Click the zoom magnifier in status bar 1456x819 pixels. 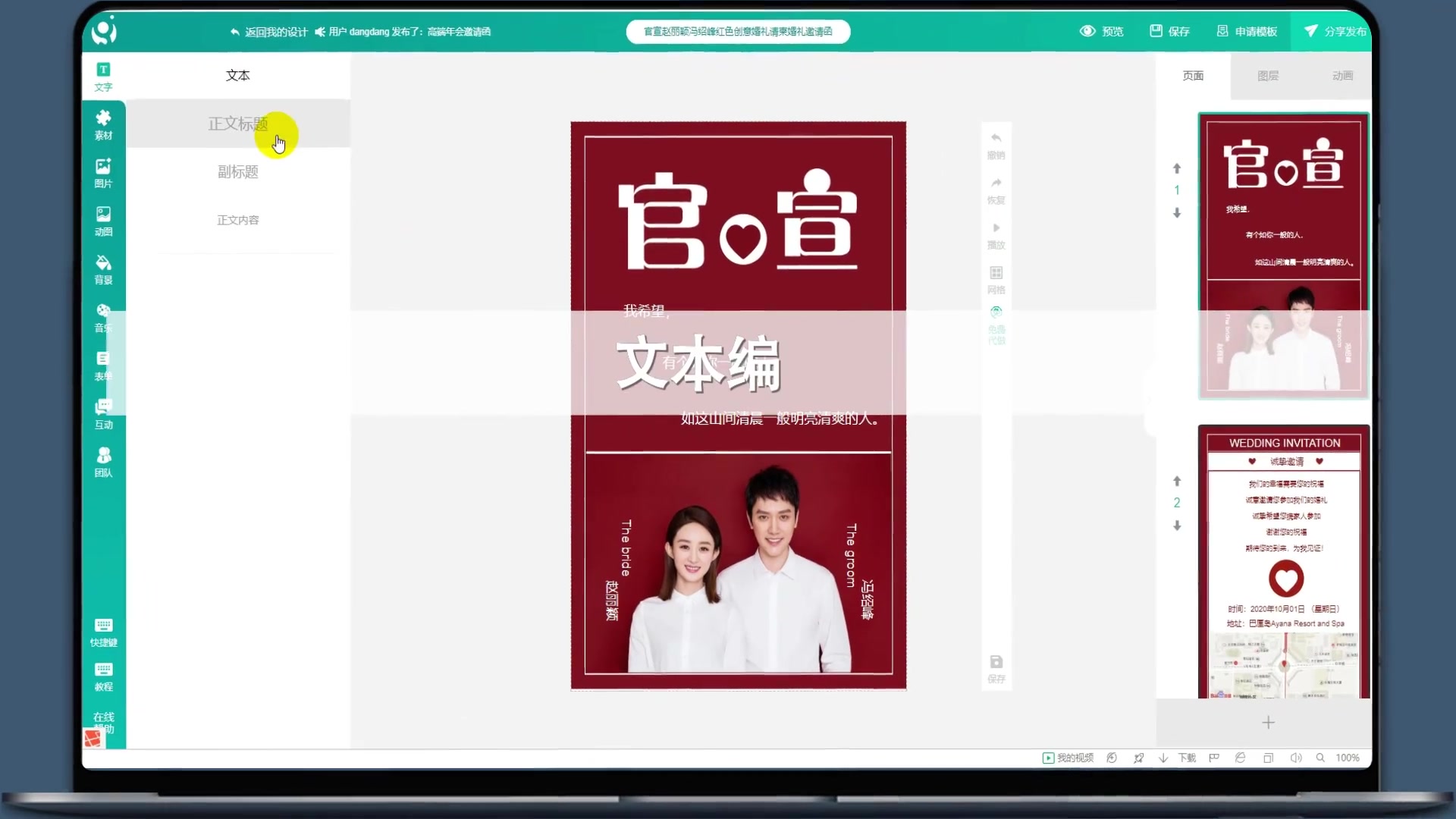coord(1320,758)
